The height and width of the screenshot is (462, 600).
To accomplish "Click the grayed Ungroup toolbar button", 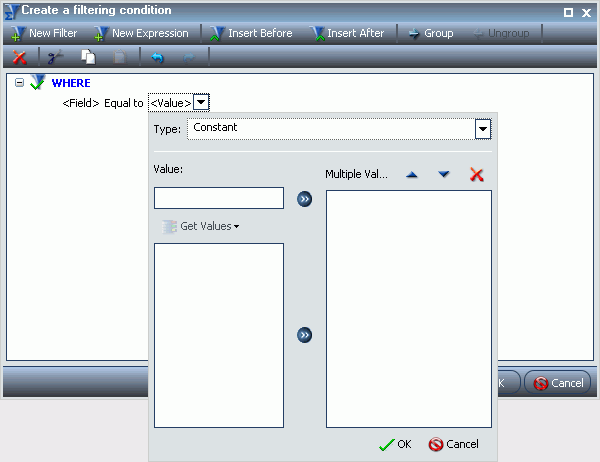I will tap(501, 33).
